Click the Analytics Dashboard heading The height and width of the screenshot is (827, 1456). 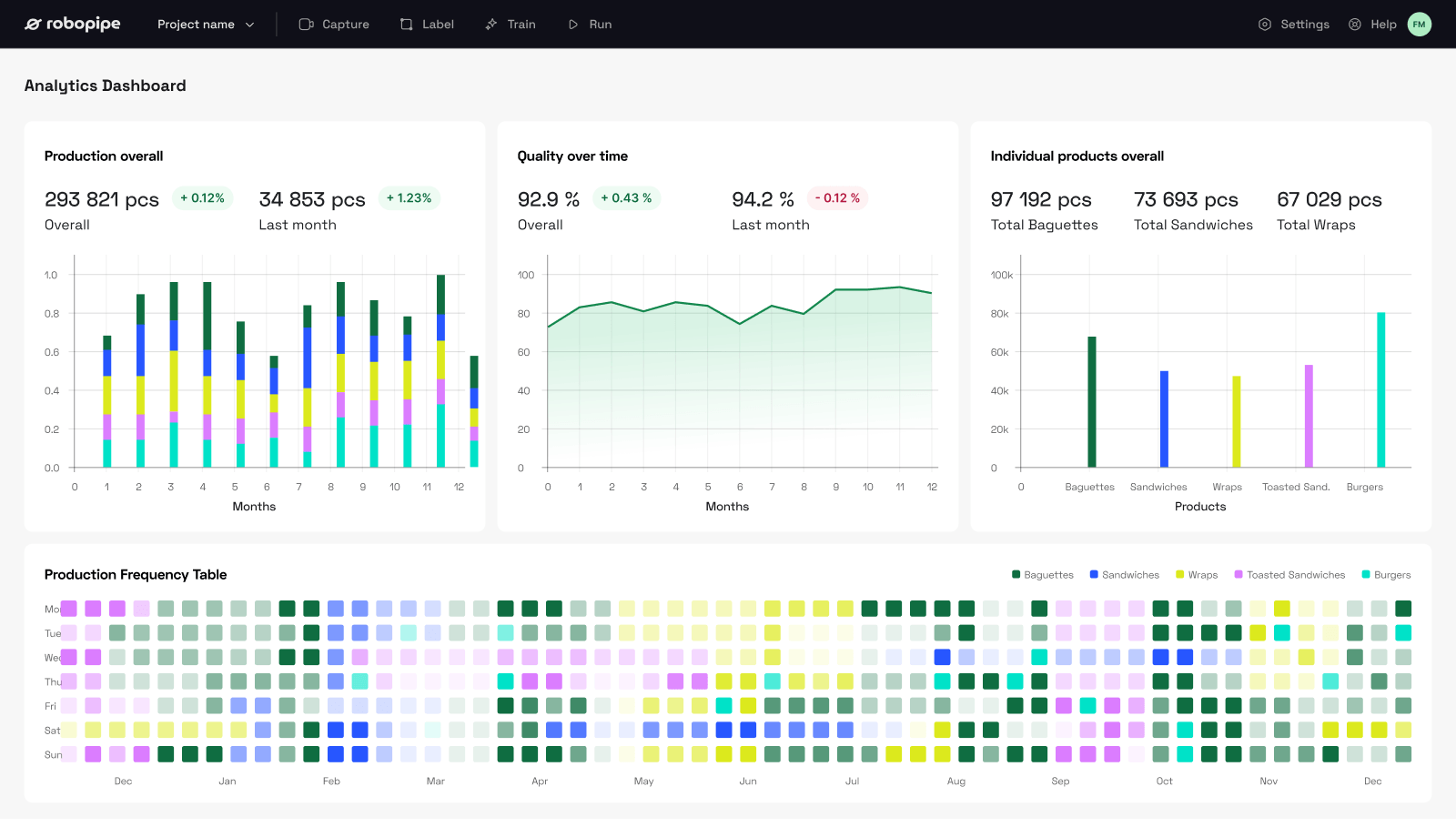pyautogui.click(x=106, y=86)
